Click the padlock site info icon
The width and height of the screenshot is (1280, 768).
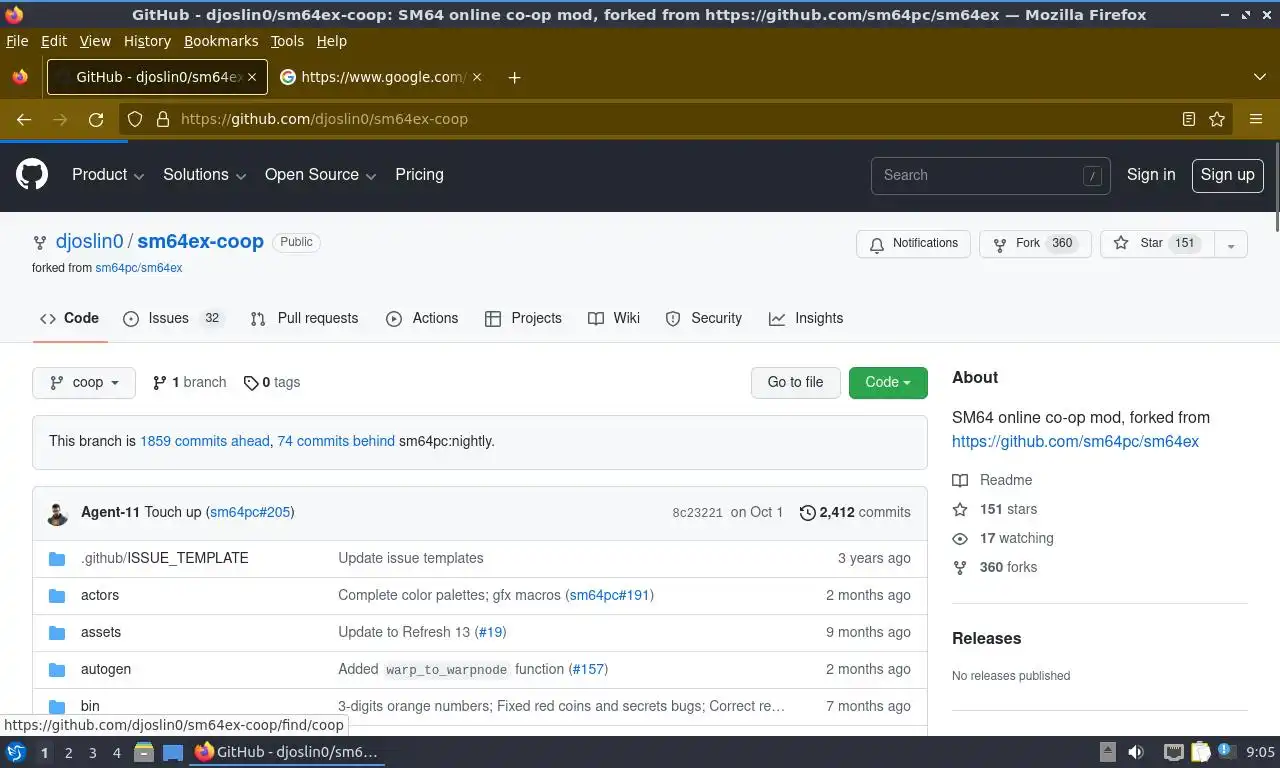pyautogui.click(x=163, y=119)
